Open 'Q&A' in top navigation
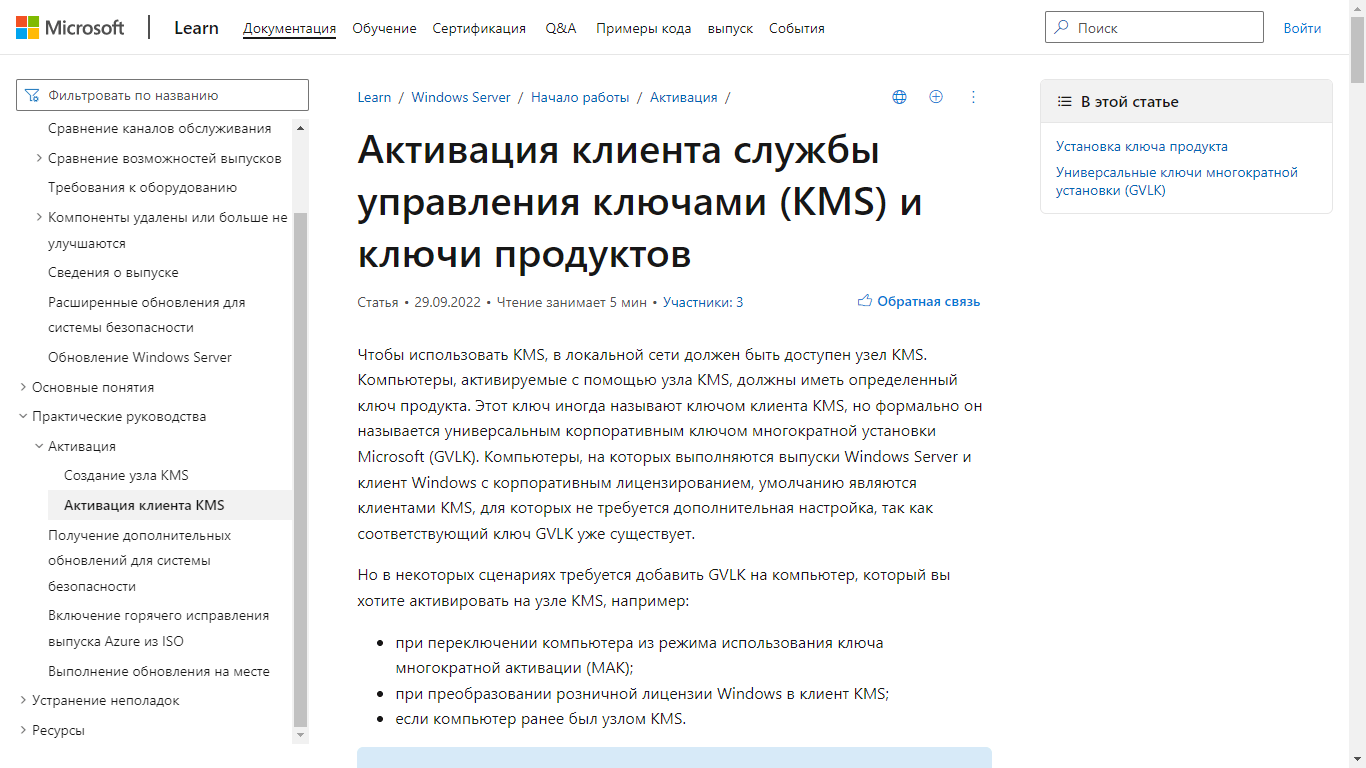The height and width of the screenshot is (768, 1366). [561, 28]
